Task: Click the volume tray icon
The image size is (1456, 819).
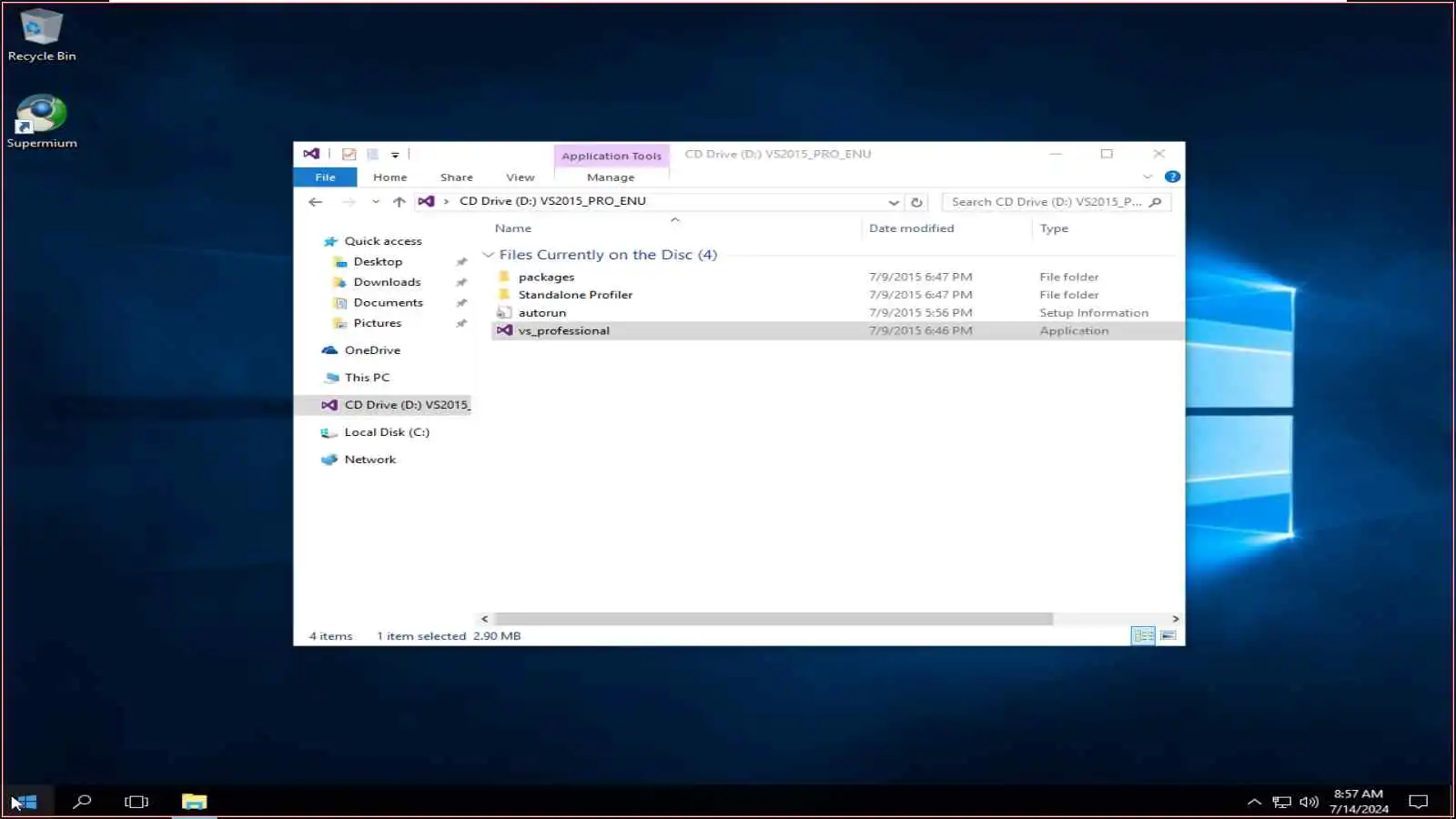Action: (x=1309, y=802)
